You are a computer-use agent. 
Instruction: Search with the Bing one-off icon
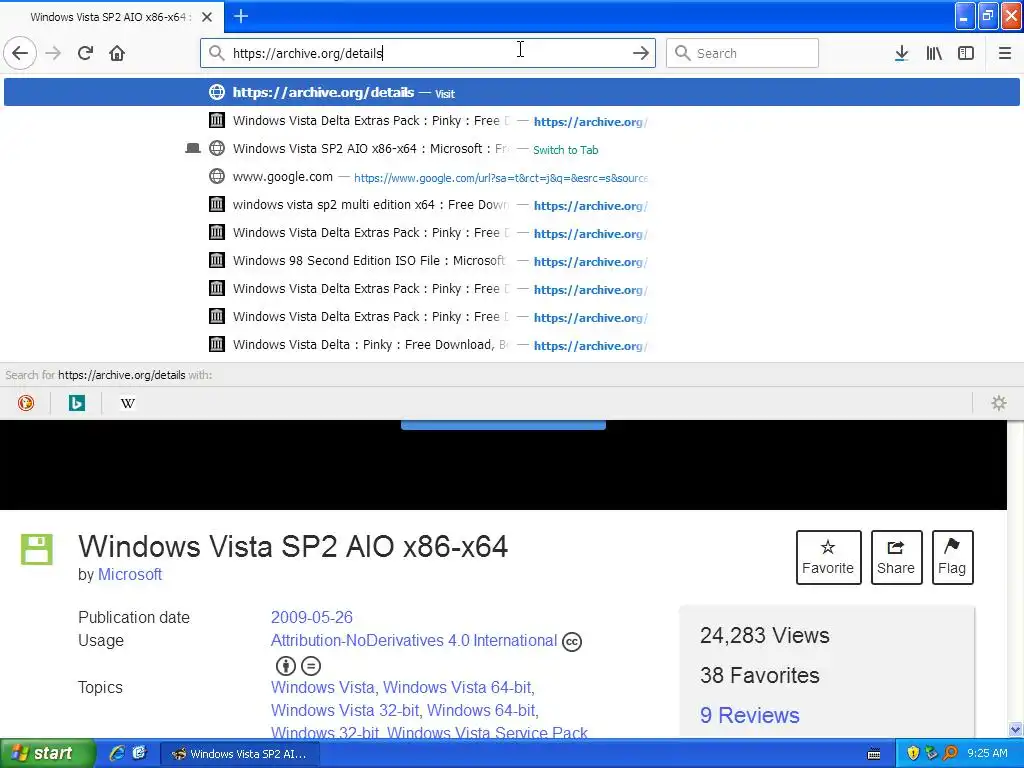[76, 403]
